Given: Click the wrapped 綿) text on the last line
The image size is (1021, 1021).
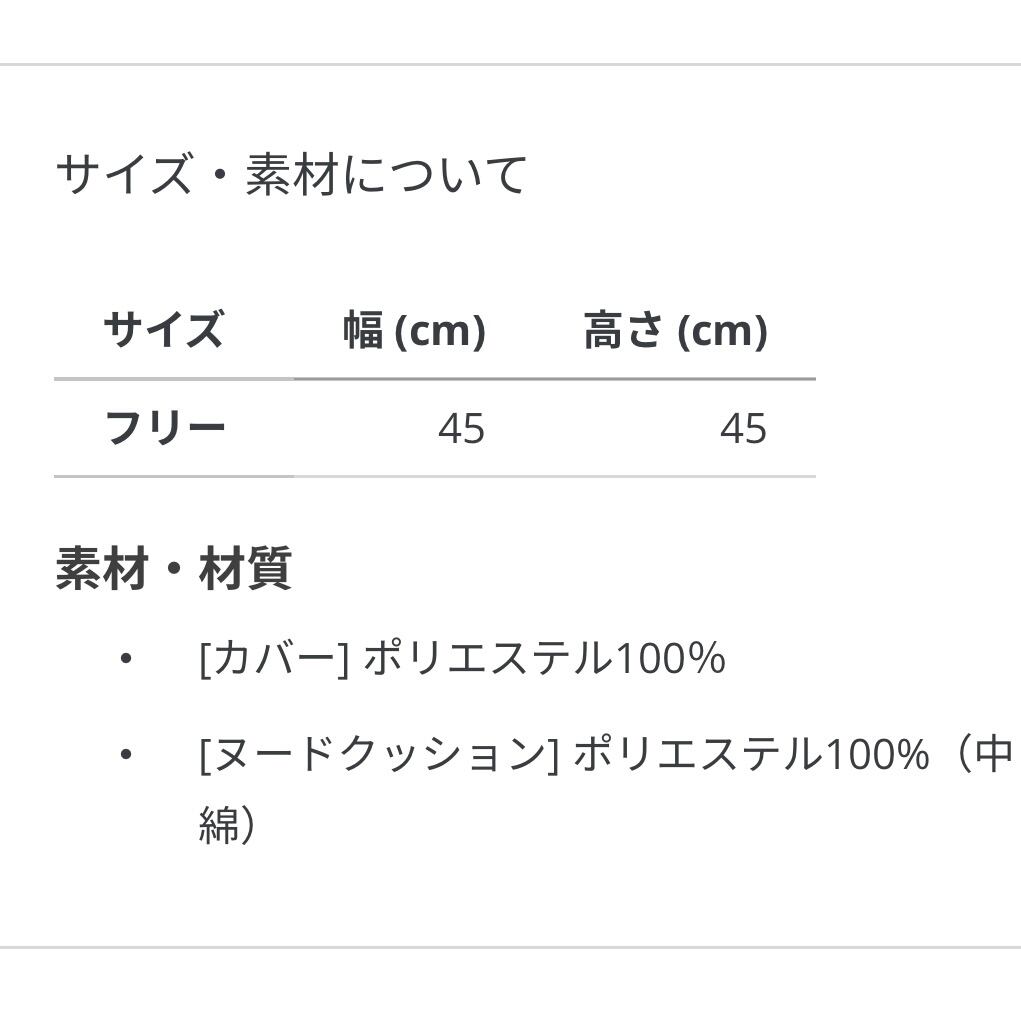Looking at the screenshot, I should point(227,825).
